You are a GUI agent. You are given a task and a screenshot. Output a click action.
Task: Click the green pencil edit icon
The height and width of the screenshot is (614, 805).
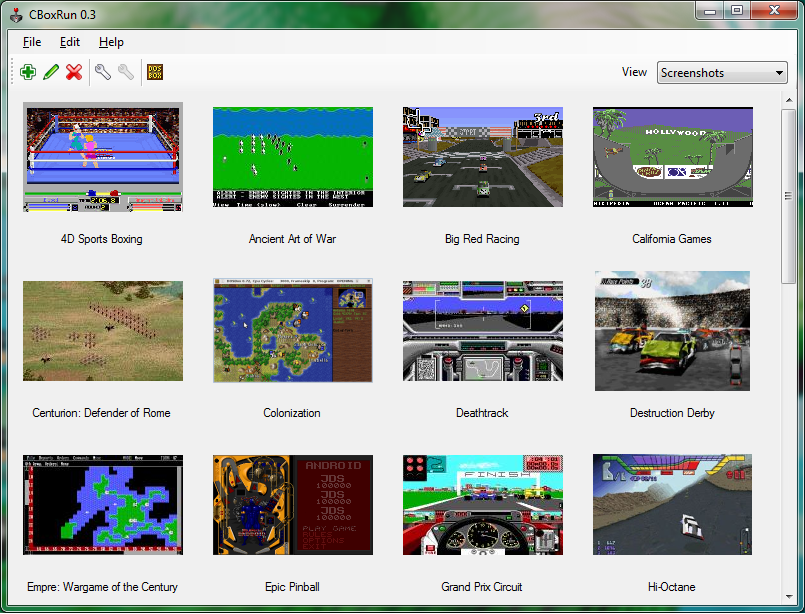click(51, 72)
